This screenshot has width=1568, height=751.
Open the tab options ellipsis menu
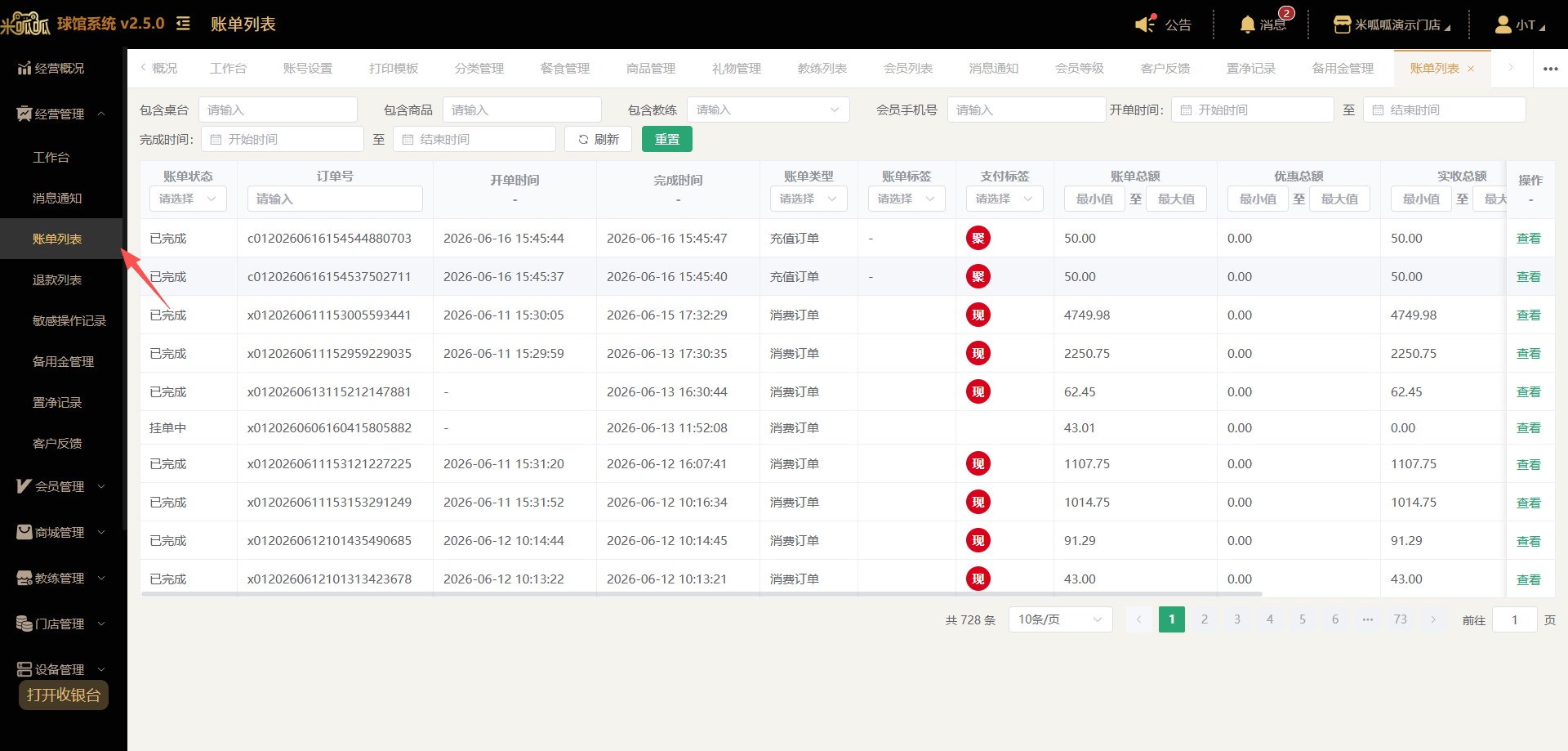pyautogui.click(x=1550, y=69)
